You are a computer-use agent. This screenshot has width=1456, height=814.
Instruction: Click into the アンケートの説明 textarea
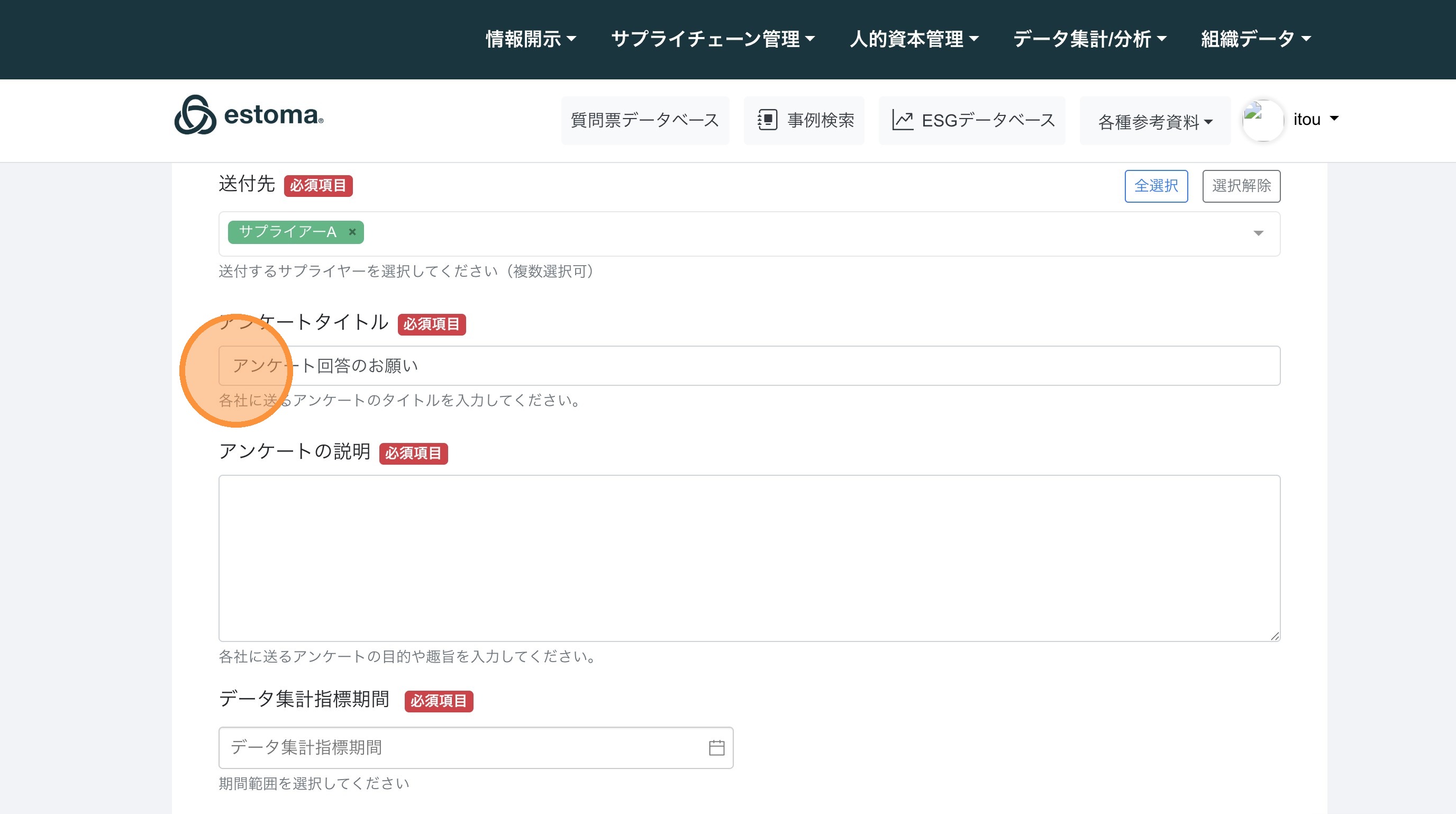click(749, 558)
